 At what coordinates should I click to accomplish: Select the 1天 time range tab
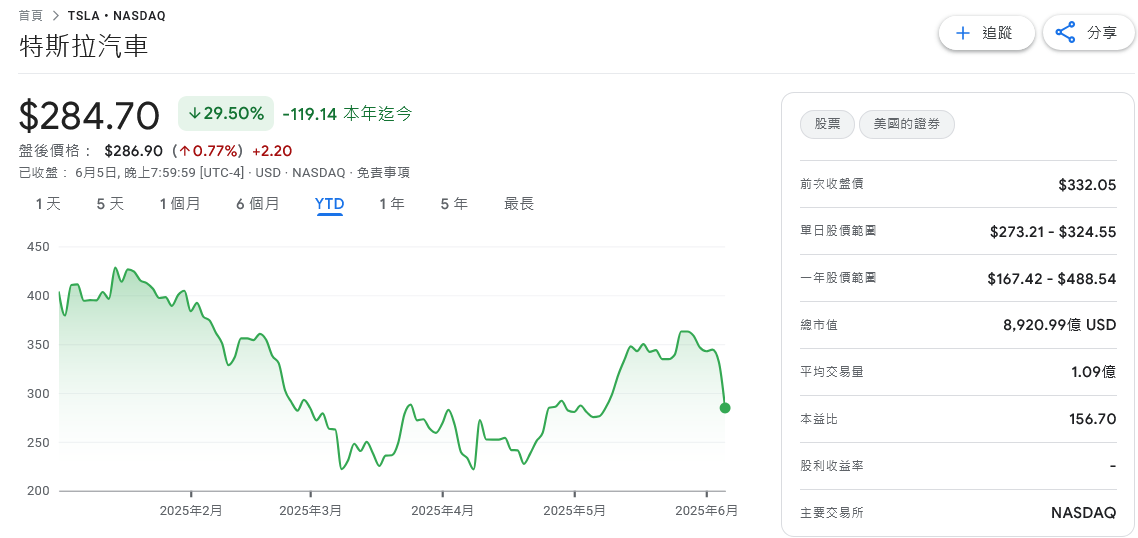pos(49,204)
